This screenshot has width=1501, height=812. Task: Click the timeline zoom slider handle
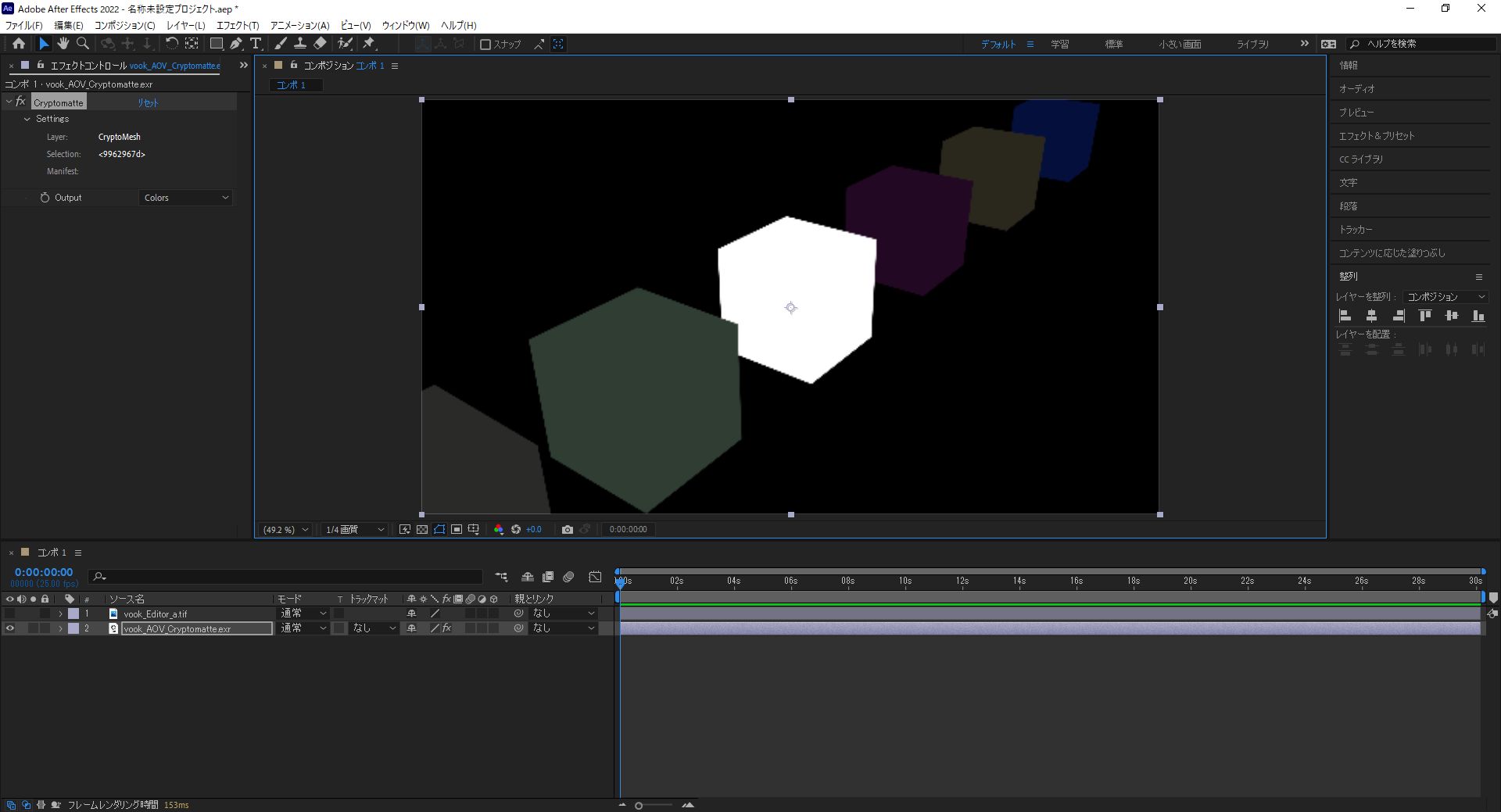coord(639,806)
